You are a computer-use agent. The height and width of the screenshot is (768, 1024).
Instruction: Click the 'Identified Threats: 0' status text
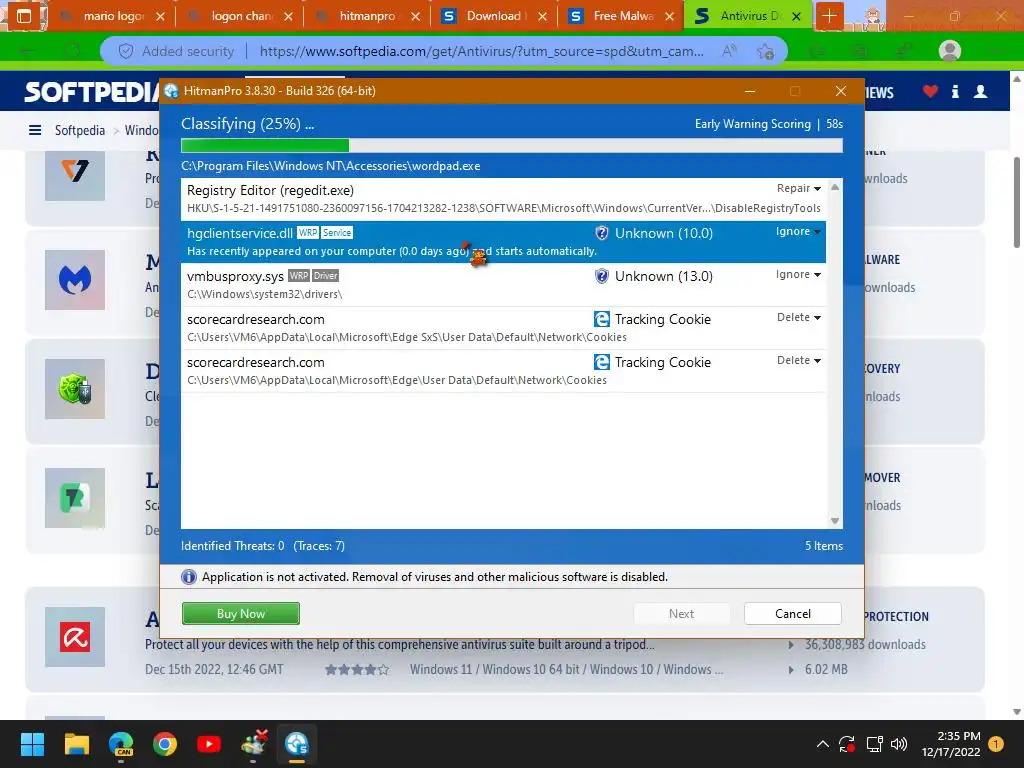(x=232, y=546)
